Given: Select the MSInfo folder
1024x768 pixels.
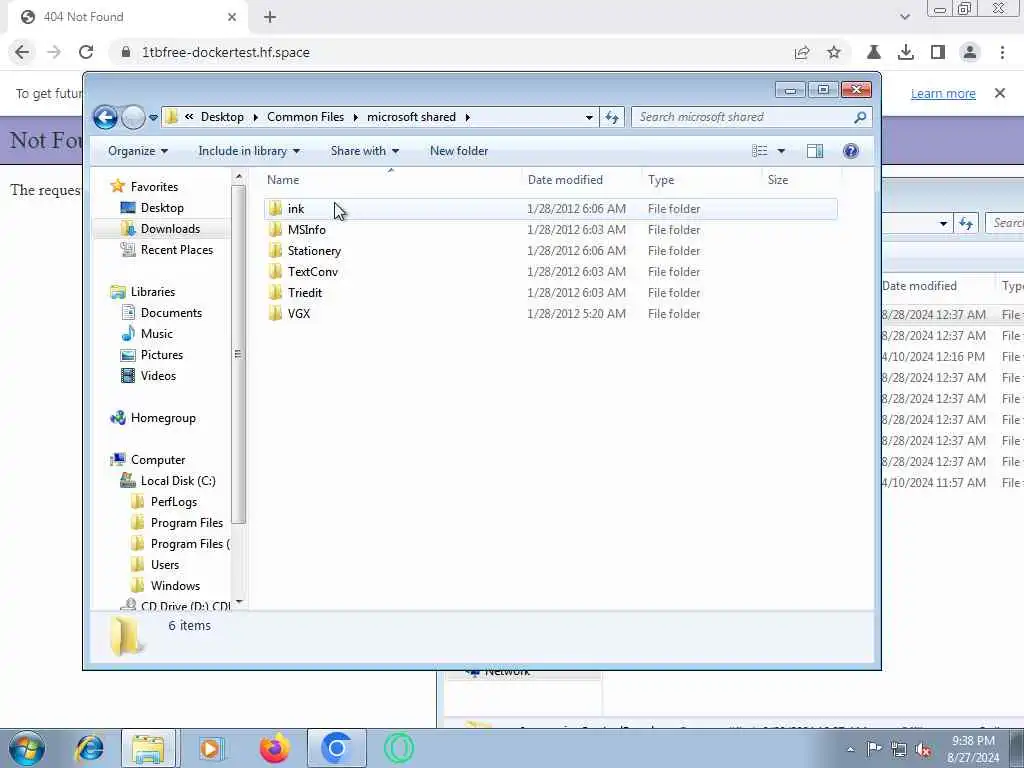Looking at the screenshot, I should [x=551, y=230].
